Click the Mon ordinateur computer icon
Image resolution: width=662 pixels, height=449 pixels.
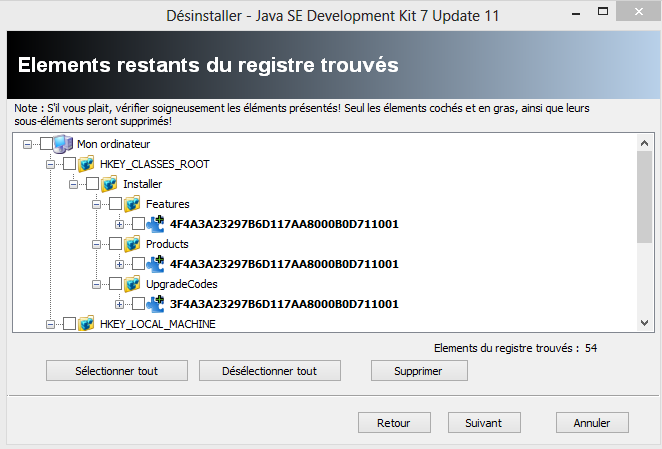[63, 144]
